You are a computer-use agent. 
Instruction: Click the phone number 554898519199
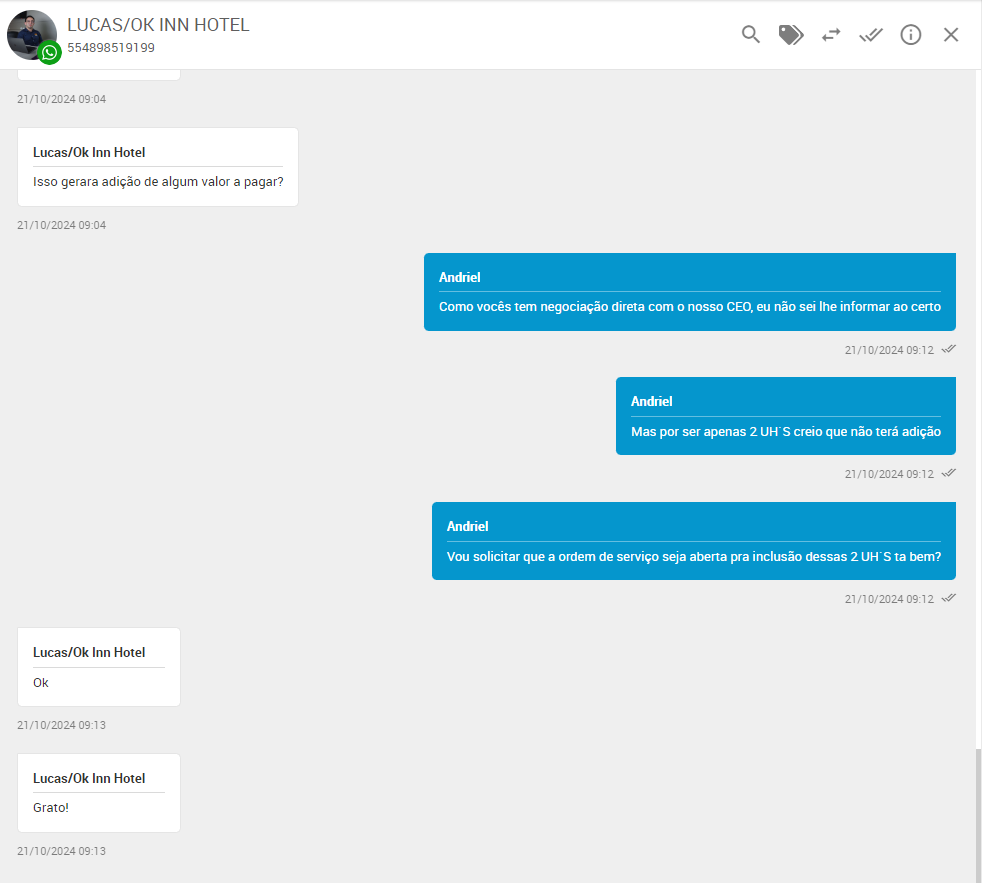coord(111,47)
